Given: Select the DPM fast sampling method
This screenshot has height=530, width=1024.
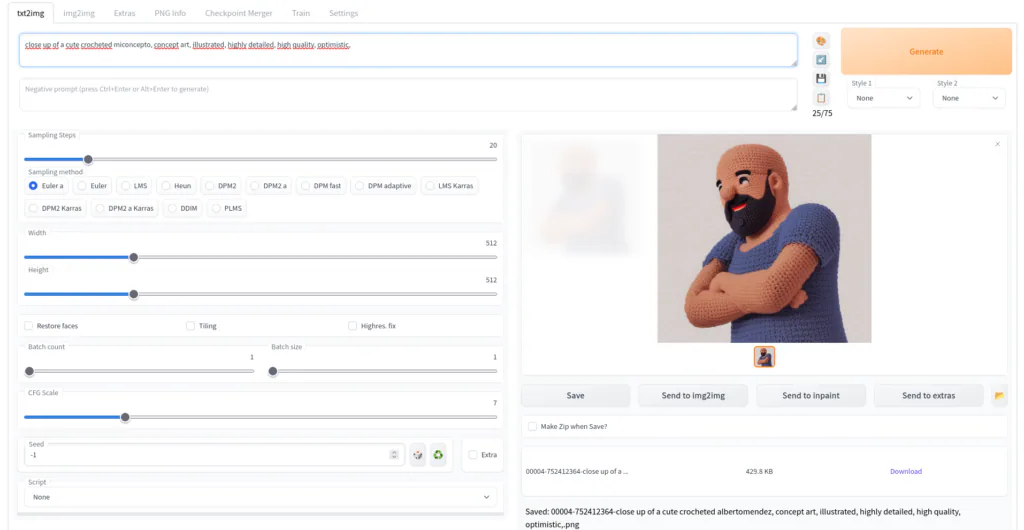Looking at the screenshot, I should coord(321,186).
